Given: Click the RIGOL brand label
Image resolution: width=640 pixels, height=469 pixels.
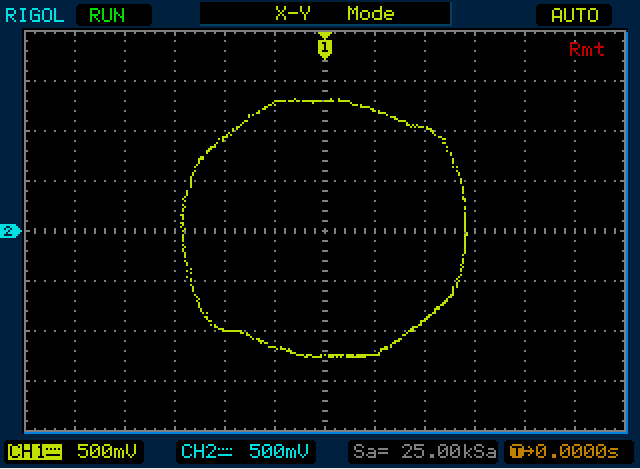Looking at the screenshot, I should (x=34, y=16).
